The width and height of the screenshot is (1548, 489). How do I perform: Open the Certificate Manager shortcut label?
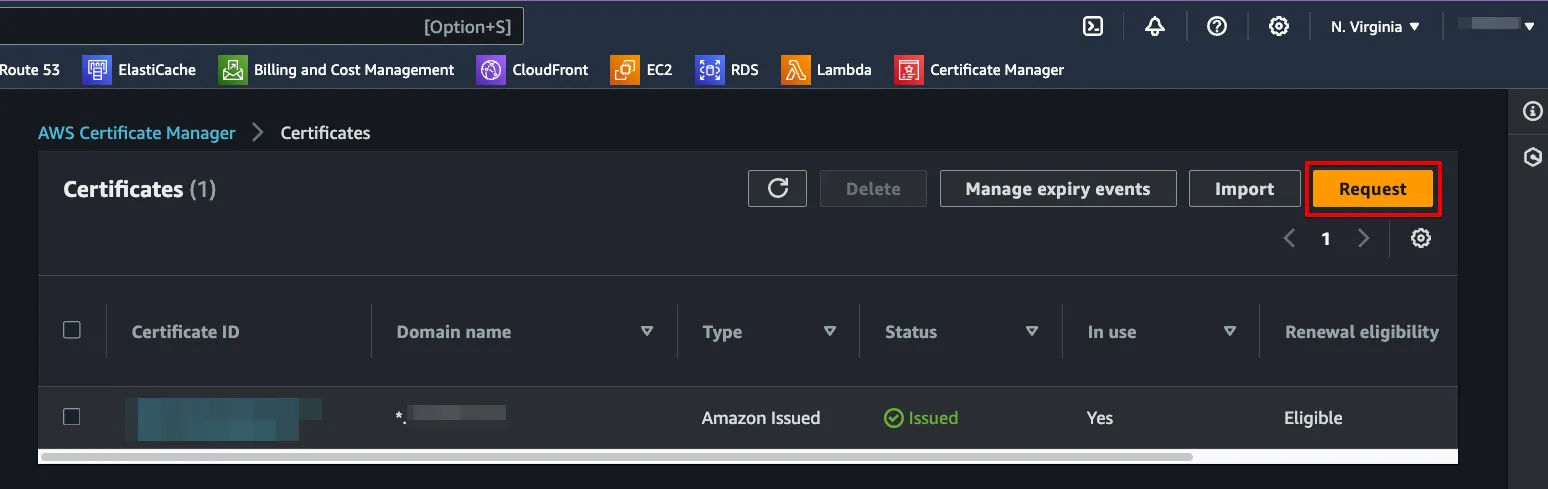[997, 70]
